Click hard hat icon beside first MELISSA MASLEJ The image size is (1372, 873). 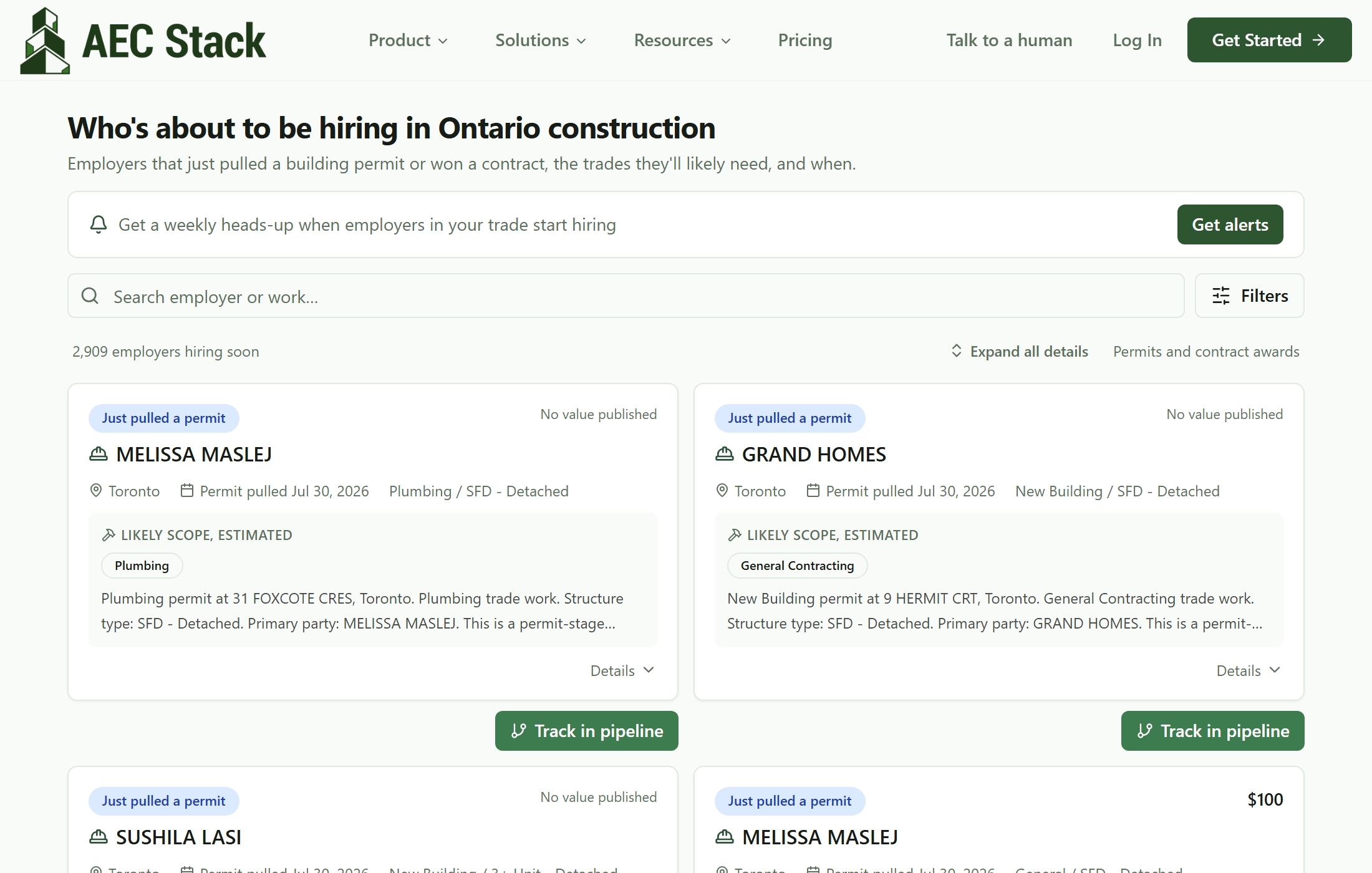click(x=99, y=455)
